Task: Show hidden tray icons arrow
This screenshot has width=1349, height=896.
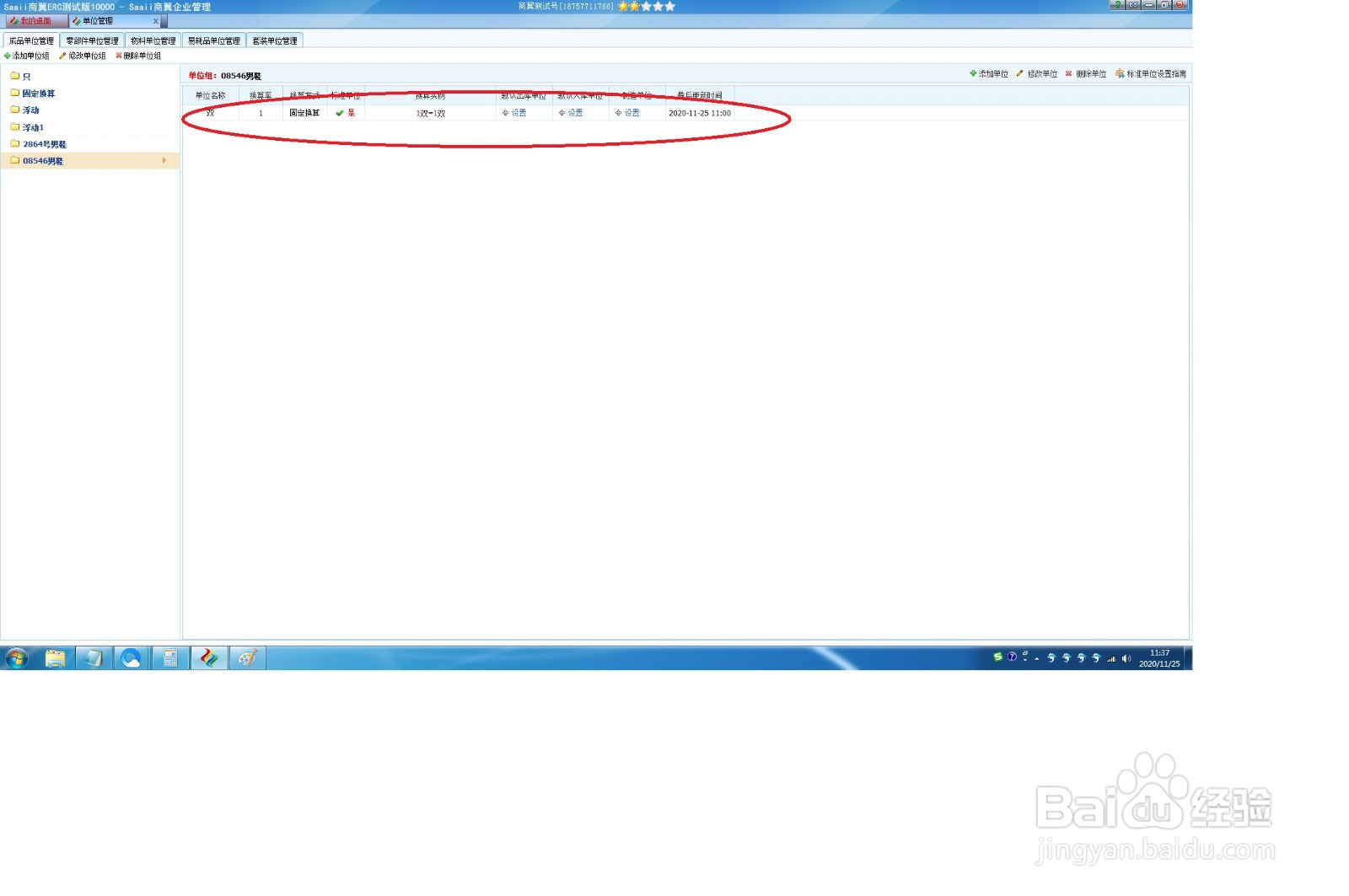Action: [1037, 659]
